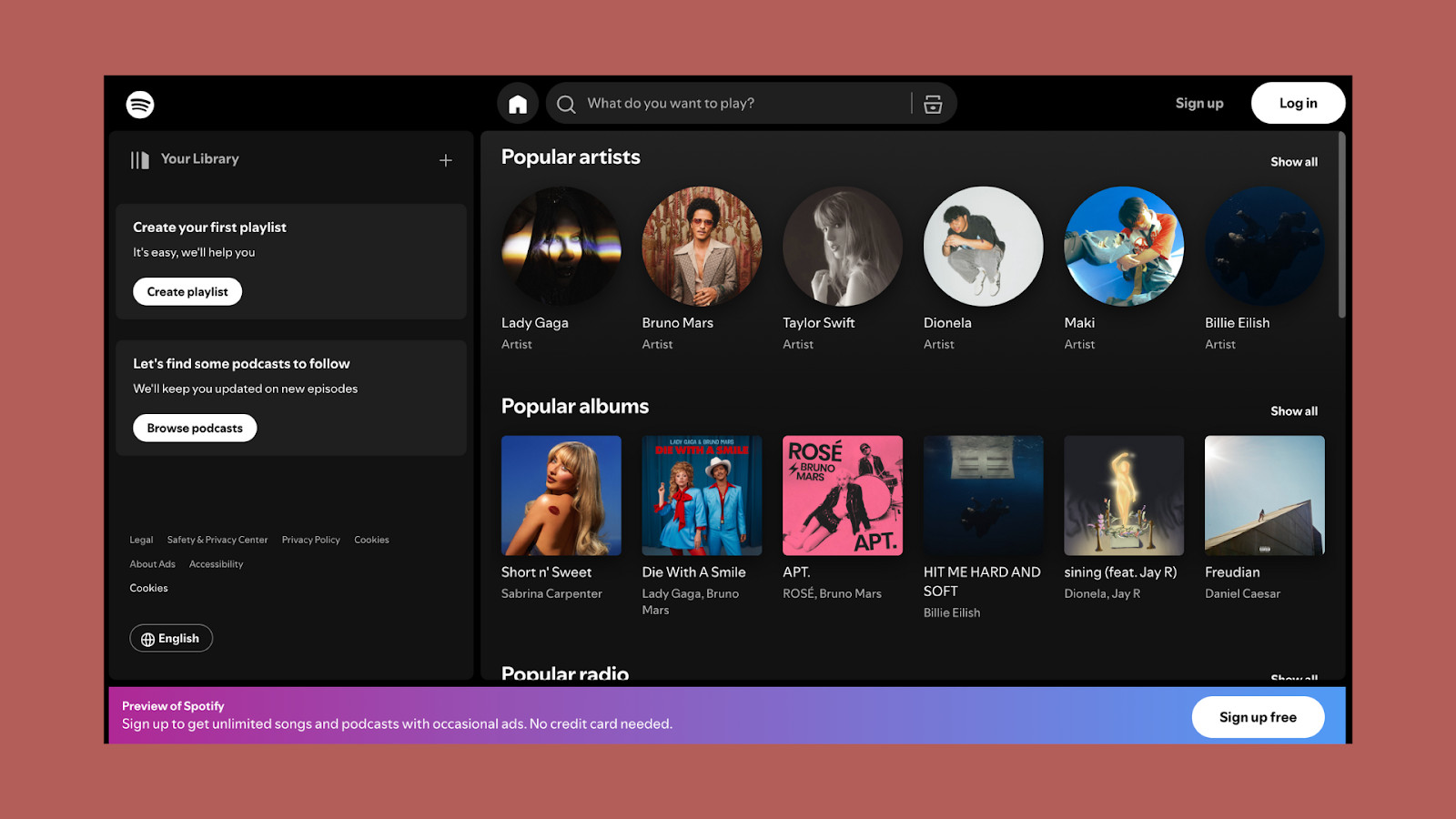Open HIT ME HARD AND SOFT cover
Viewport: 1456px width, 819px height.
984,496
